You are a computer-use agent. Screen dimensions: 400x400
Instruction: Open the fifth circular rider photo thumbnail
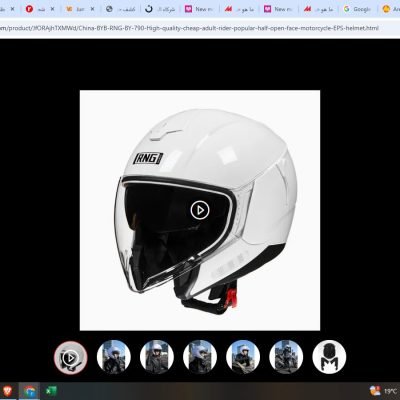243,357
